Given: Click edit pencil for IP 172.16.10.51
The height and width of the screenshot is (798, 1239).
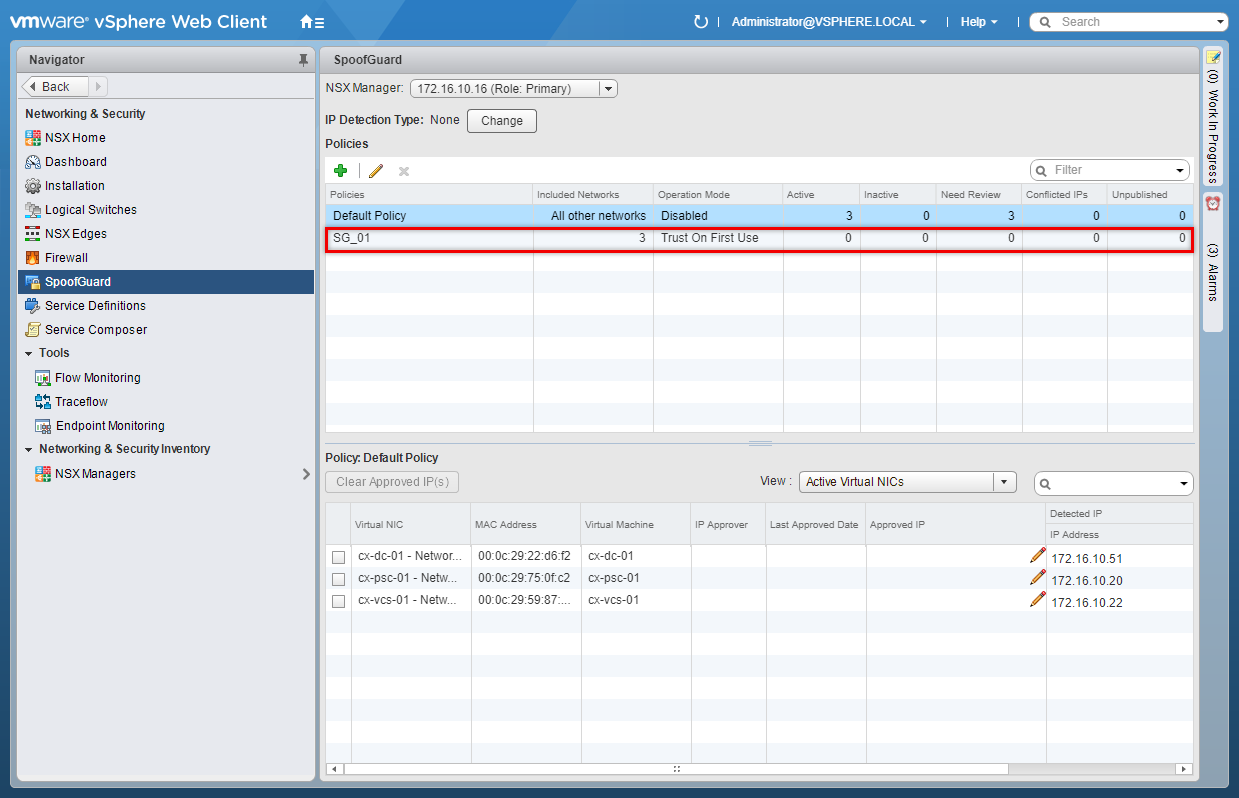Looking at the screenshot, I should (x=1038, y=556).
